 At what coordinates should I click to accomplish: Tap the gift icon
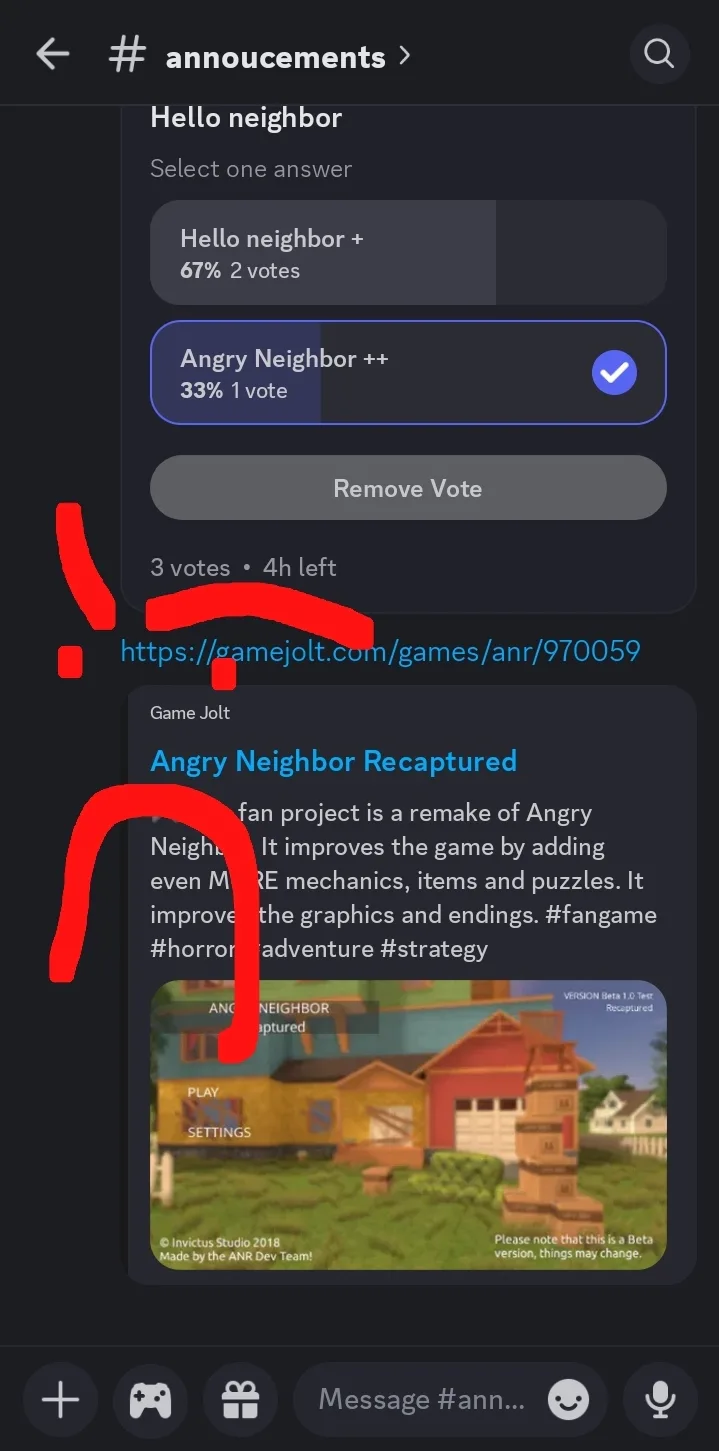point(240,1399)
